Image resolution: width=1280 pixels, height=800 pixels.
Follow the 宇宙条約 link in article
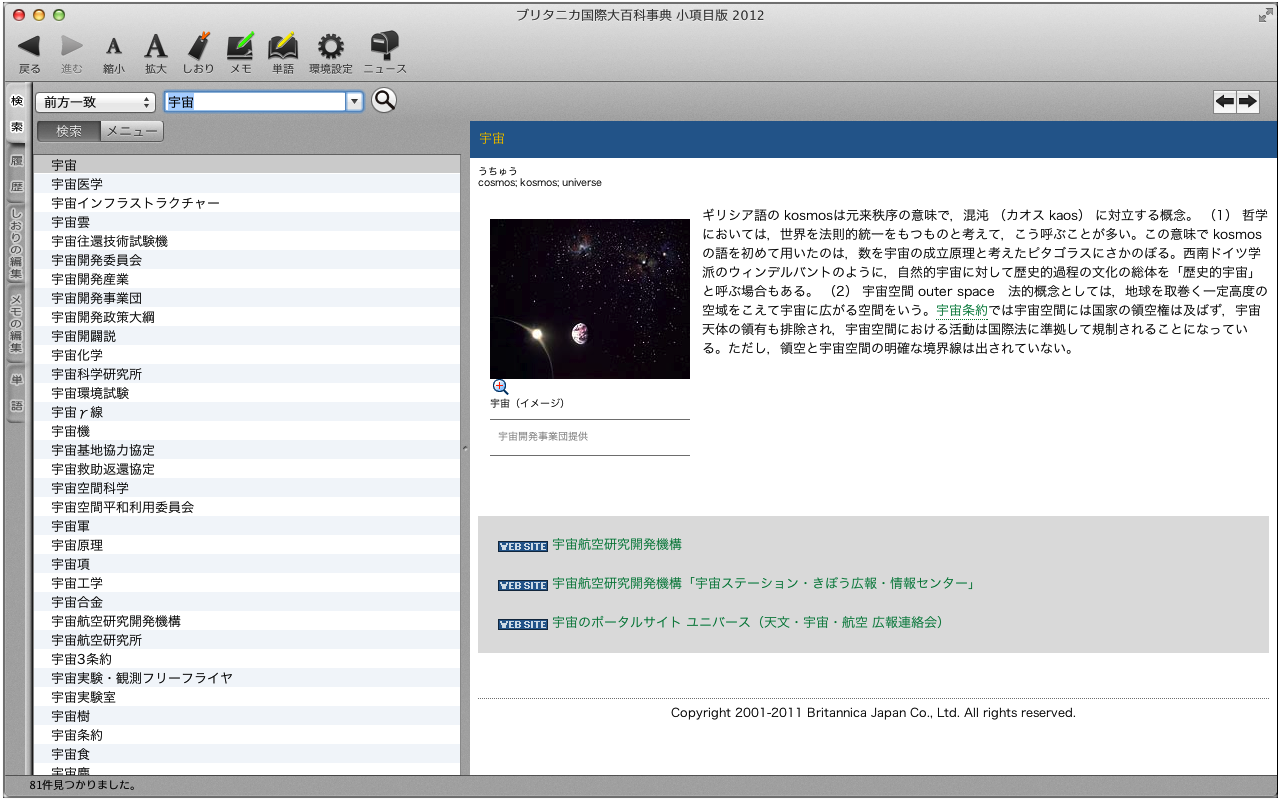pyautogui.click(x=961, y=311)
